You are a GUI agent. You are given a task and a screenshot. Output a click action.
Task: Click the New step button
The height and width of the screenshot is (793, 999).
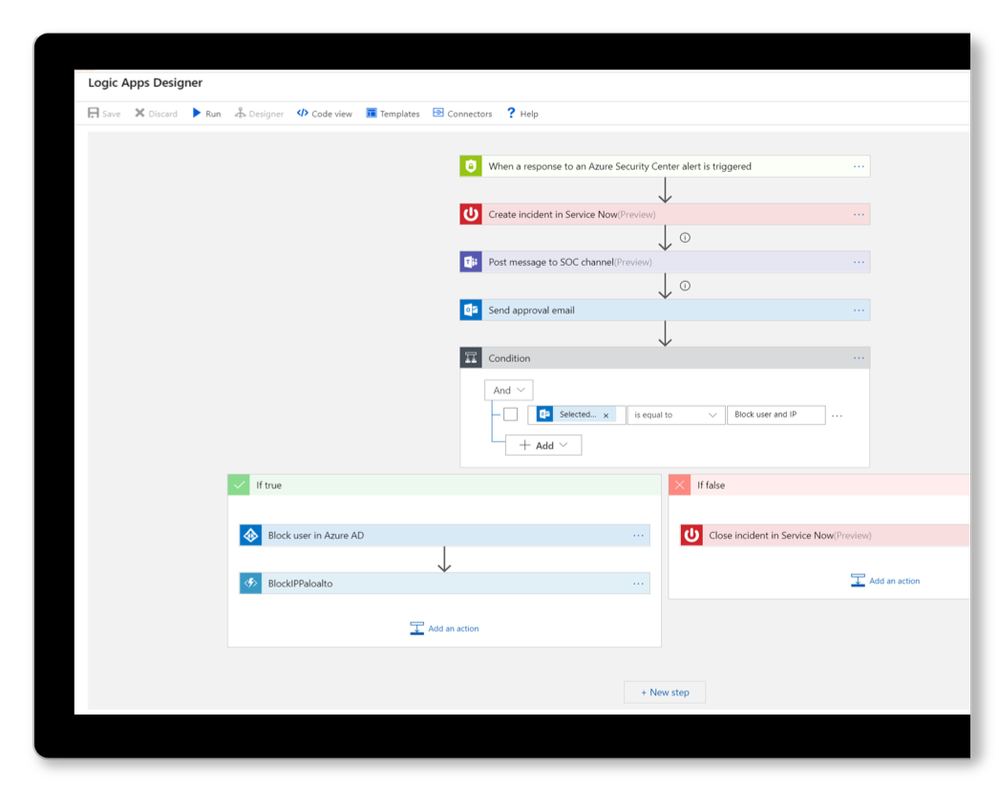tap(665, 692)
